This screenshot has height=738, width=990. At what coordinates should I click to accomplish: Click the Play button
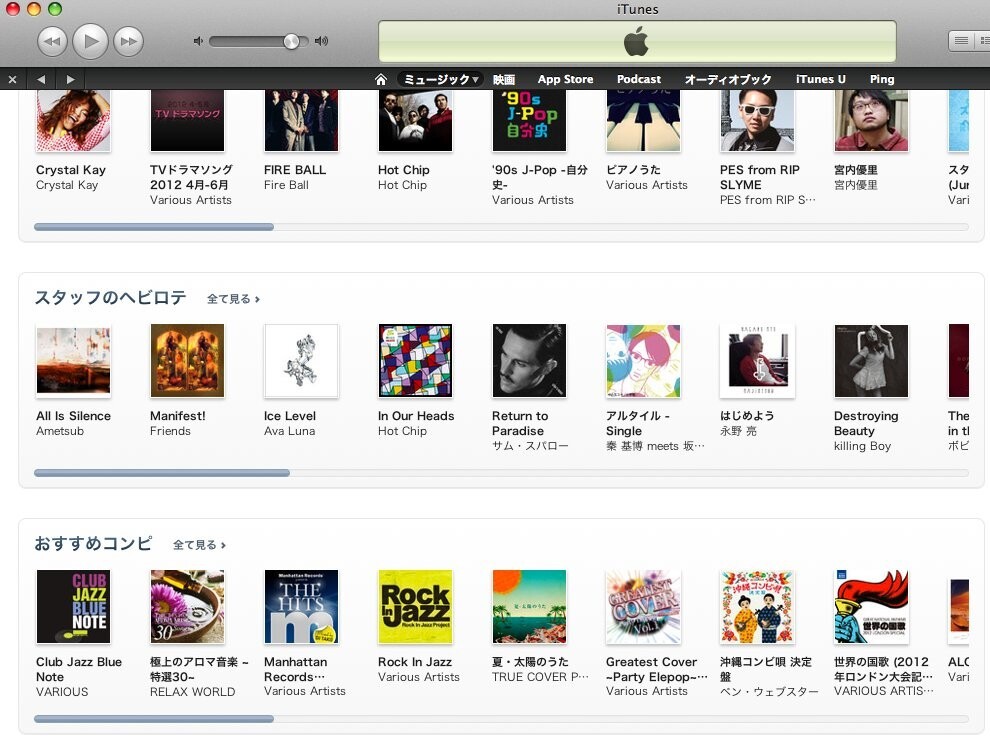pyautogui.click(x=90, y=42)
